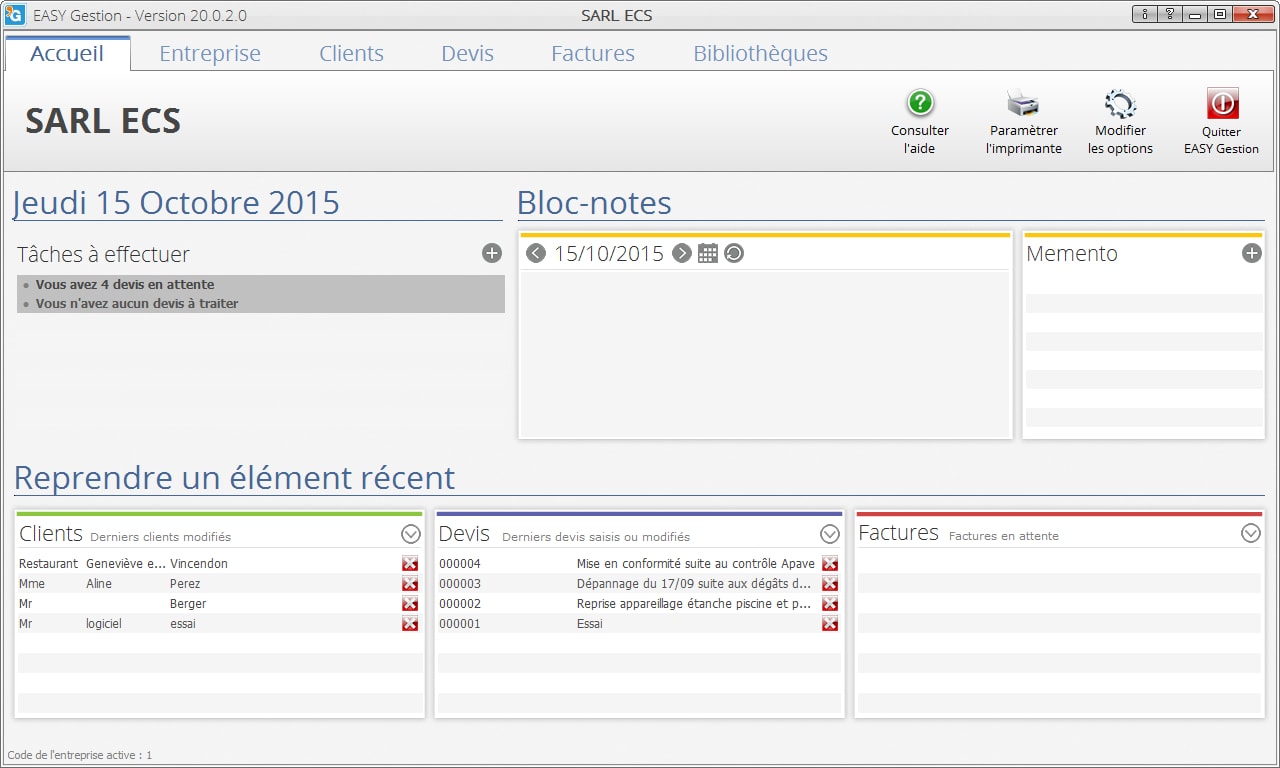1280x768 pixels.
Task: Expand the Clients panel dropdown chevron
Action: (410, 534)
